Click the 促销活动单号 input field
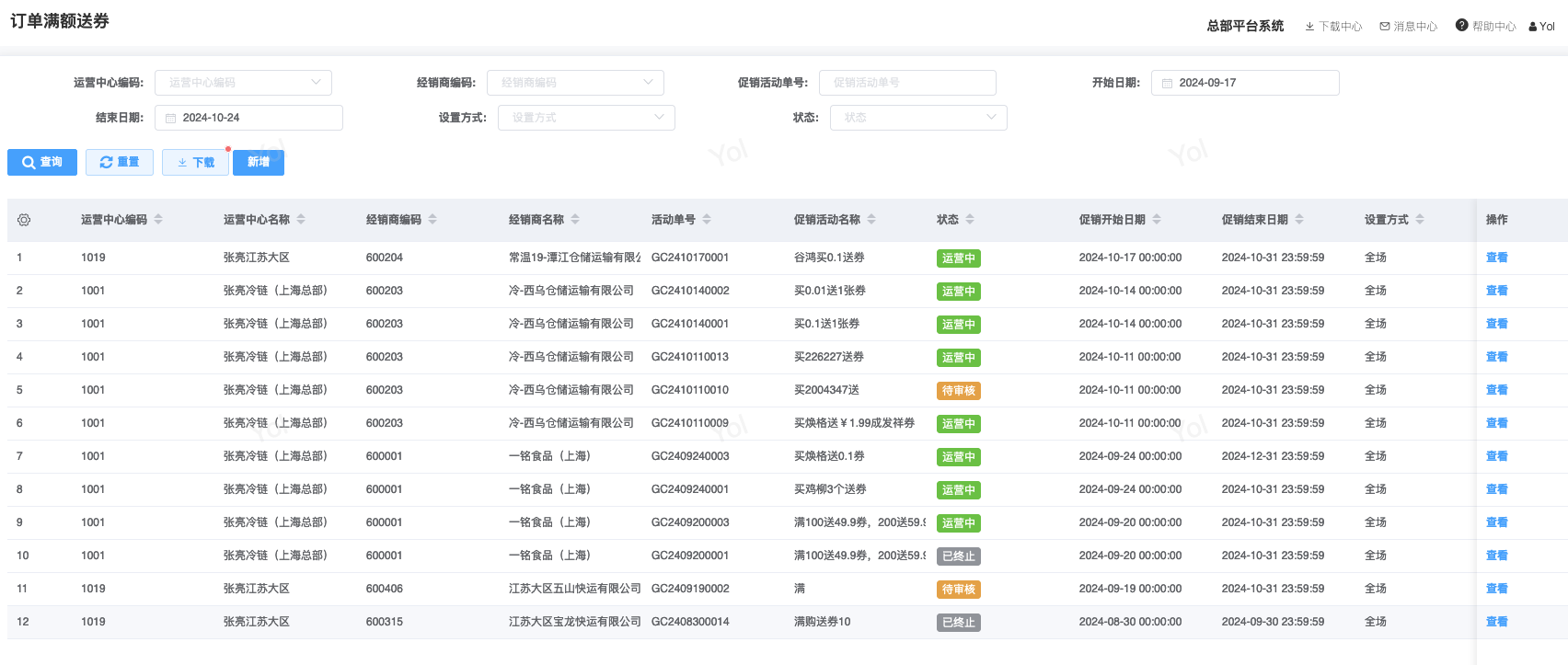The width and height of the screenshot is (1568, 665). 907,83
